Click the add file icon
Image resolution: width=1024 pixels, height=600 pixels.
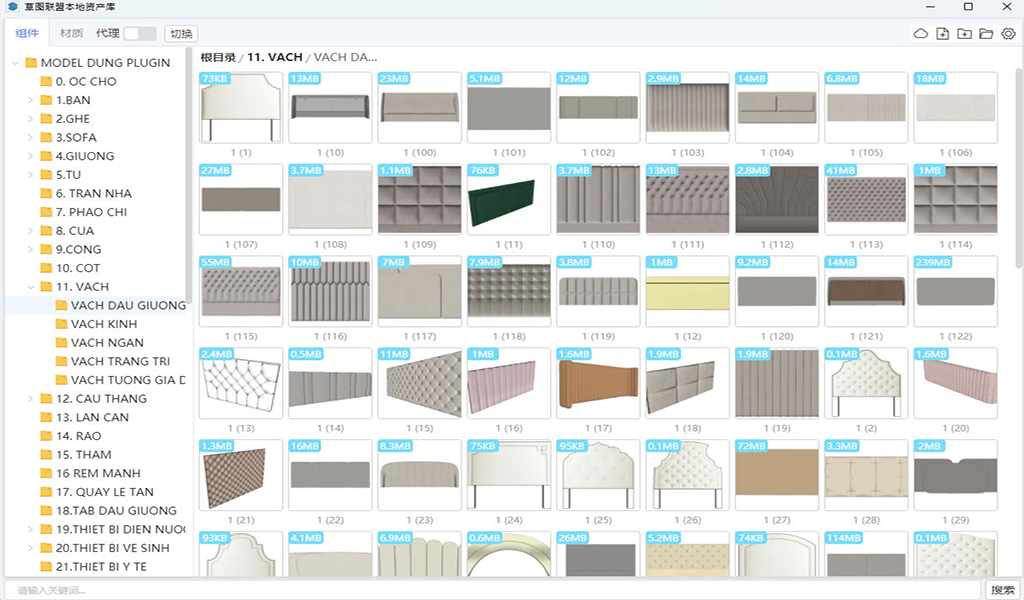[x=943, y=34]
